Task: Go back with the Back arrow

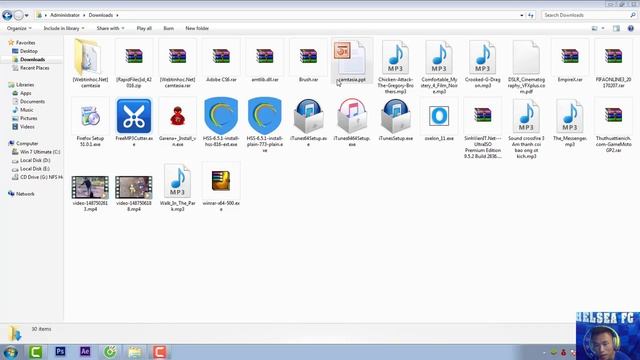Action: point(7,15)
